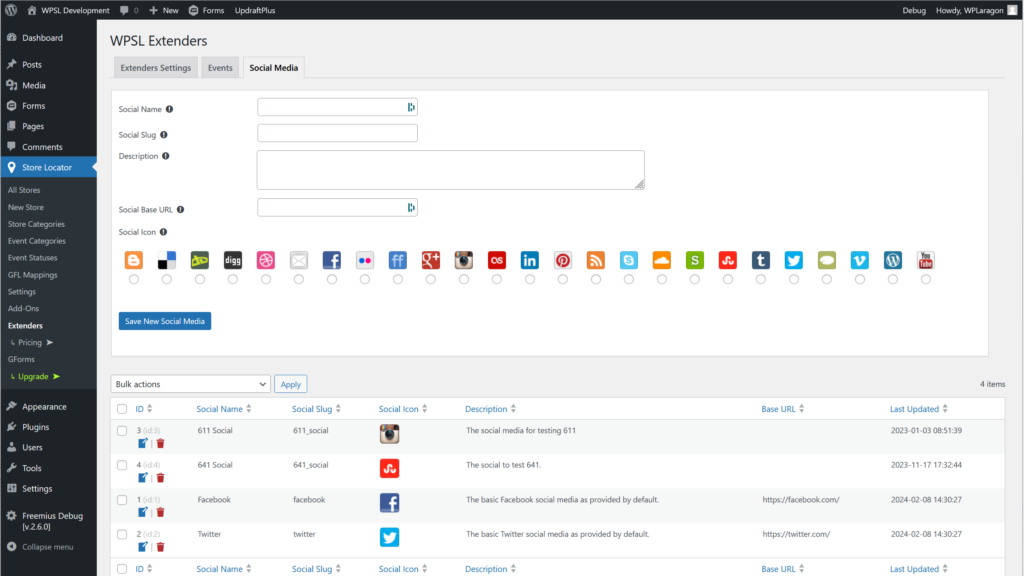
Task: Delete the Twitter social media entry
Action: pos(160,547)
